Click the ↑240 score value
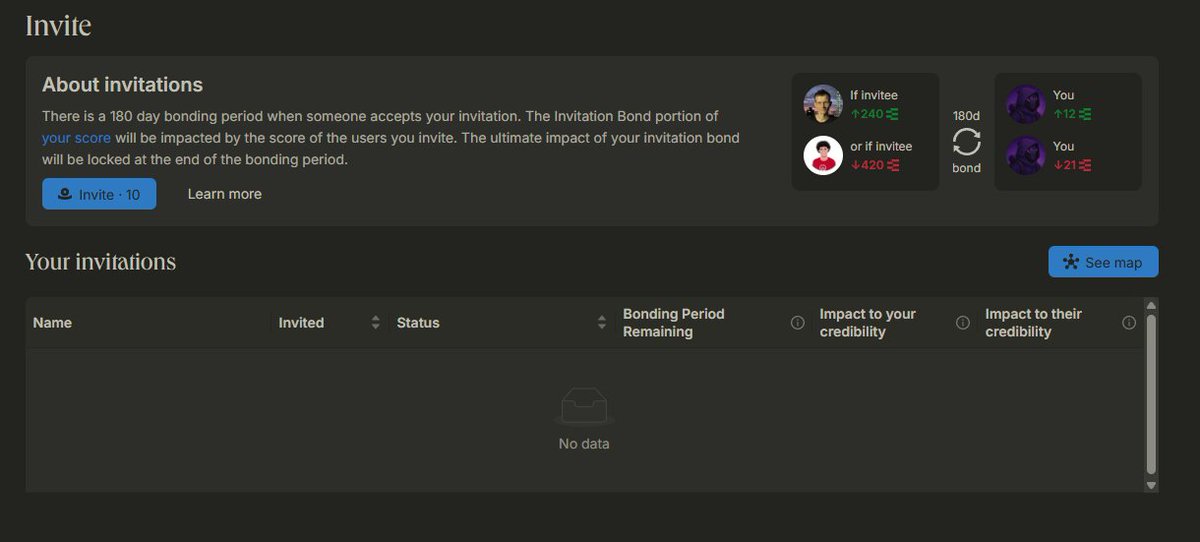The height and width of the screenshot is (542, 1200). click(x=873, y=114)
